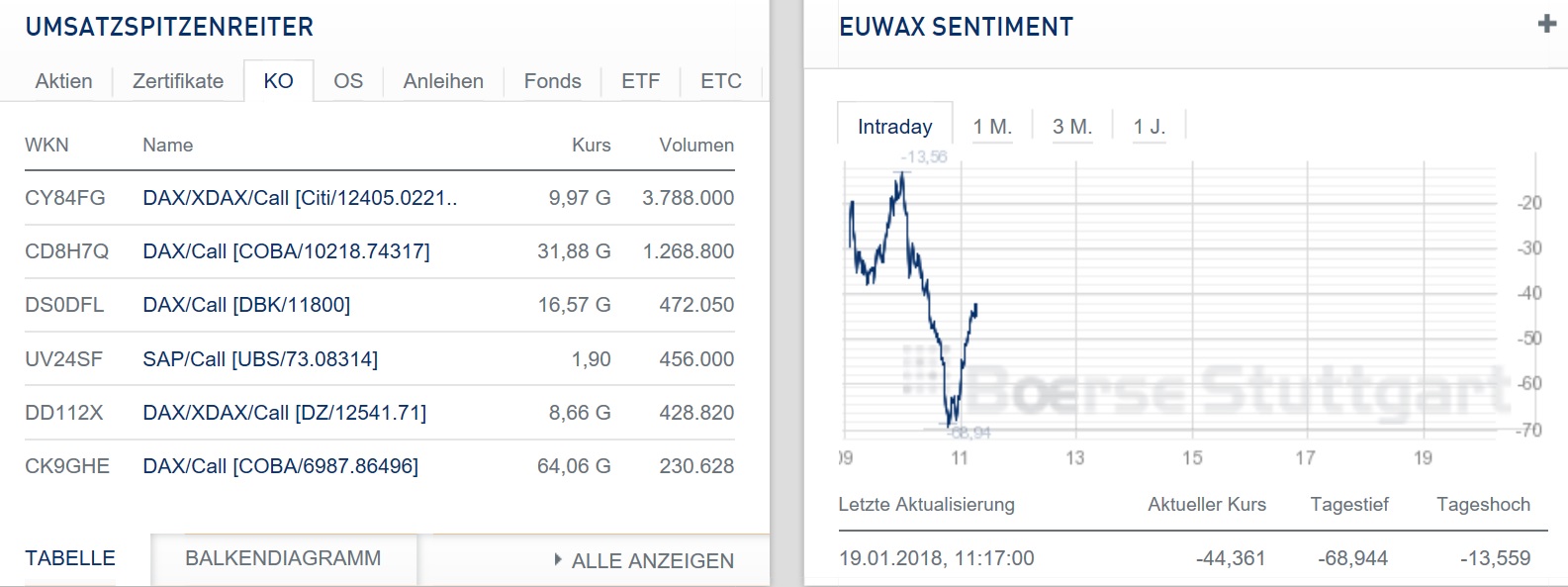Open WKN CY84FG details
Screen dimensions: 1568x587
[65, 198]
